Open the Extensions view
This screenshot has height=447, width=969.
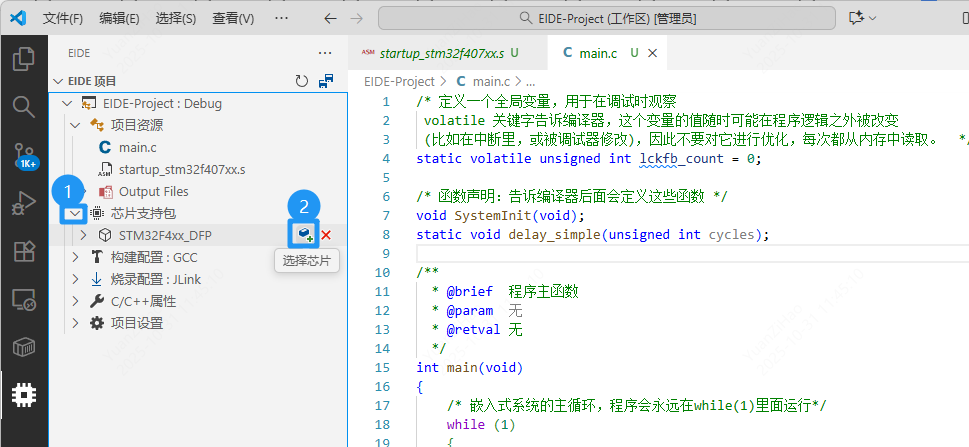tap(23, 252)
